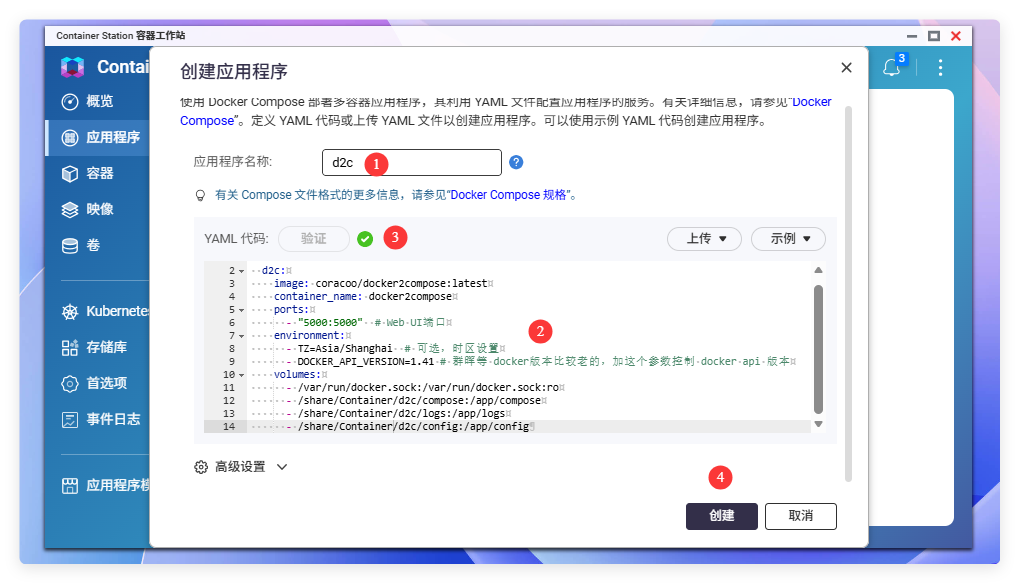The height and width of the screenshot is (583, 1019).
Task: Click the image: coracoo/docker2compose:latest line
Action: pyautogui.click(x=383, y=283)
